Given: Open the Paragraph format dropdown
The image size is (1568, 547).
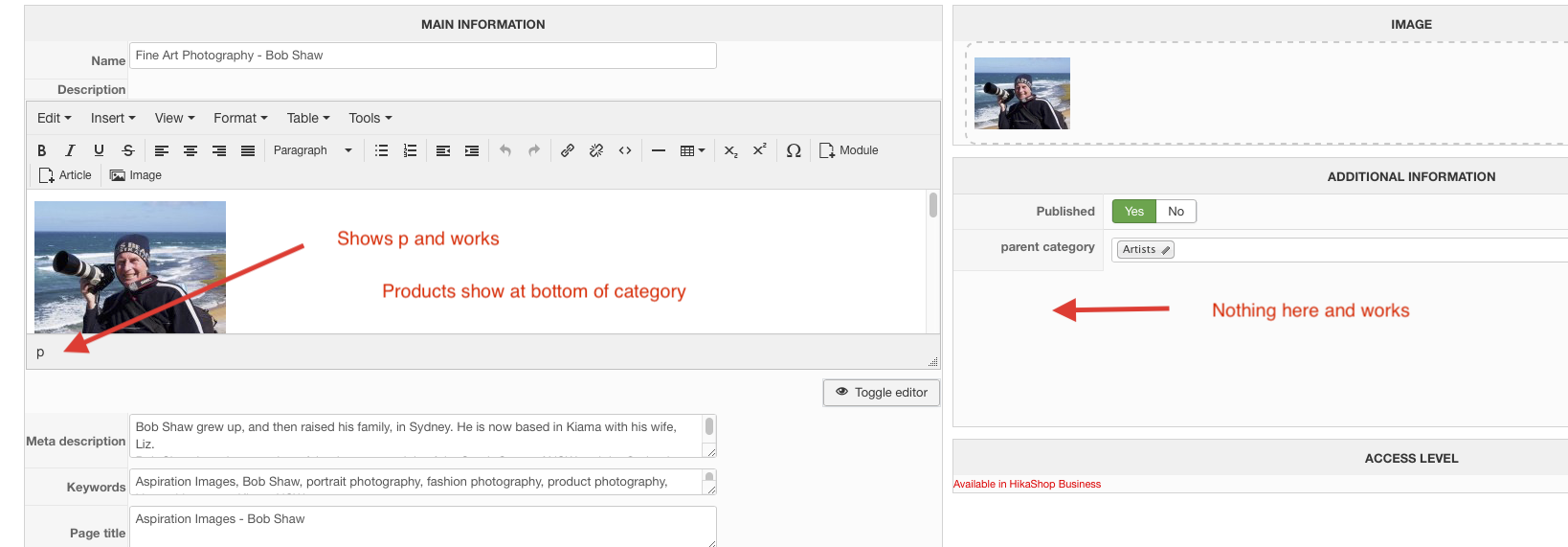Looking at the screenshot, I should pyautogui.click(x=312, y=150).
